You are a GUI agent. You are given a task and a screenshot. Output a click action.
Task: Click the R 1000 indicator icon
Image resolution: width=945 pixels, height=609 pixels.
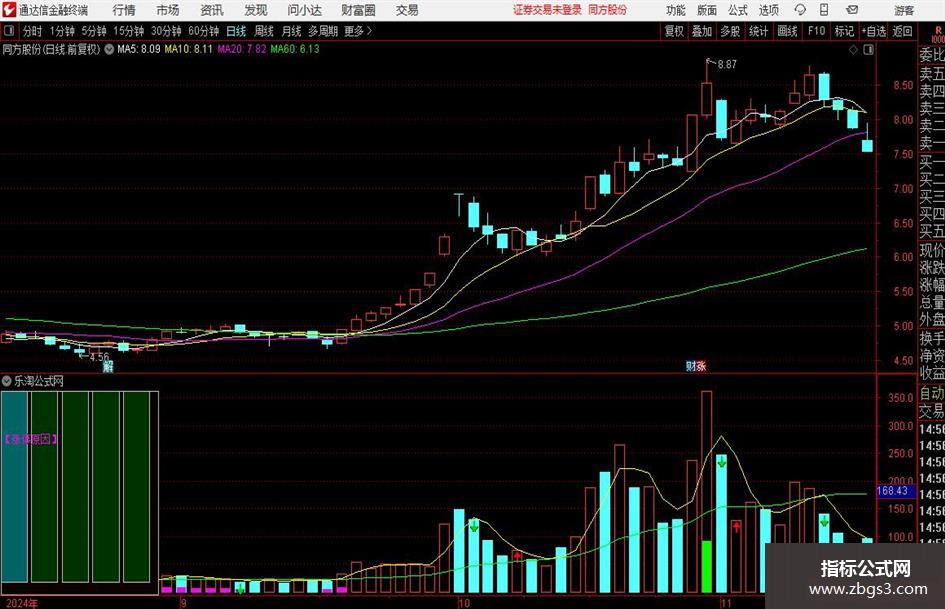coord(937,34)
